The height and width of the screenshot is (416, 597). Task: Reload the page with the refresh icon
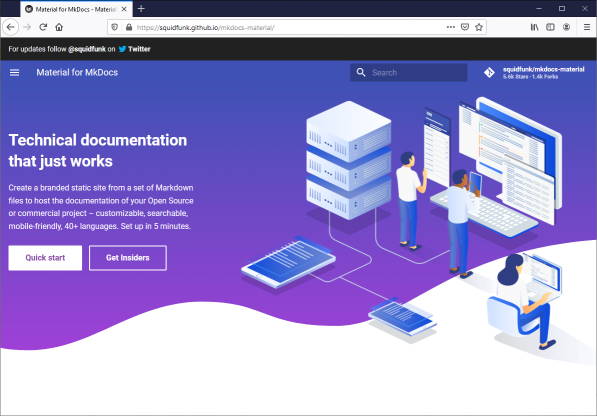[x=43, y=27]
